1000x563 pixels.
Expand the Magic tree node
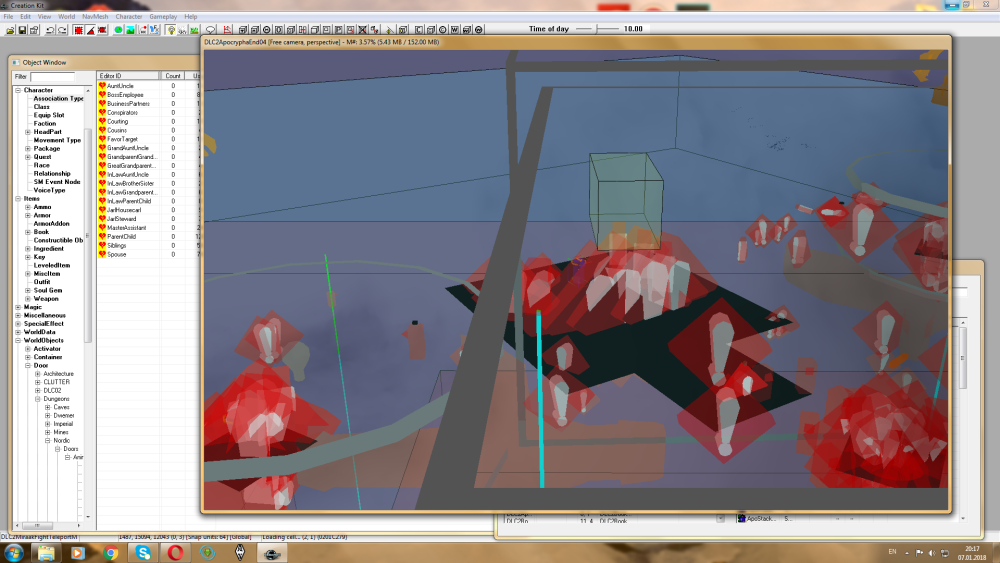(x=18, y=307)
